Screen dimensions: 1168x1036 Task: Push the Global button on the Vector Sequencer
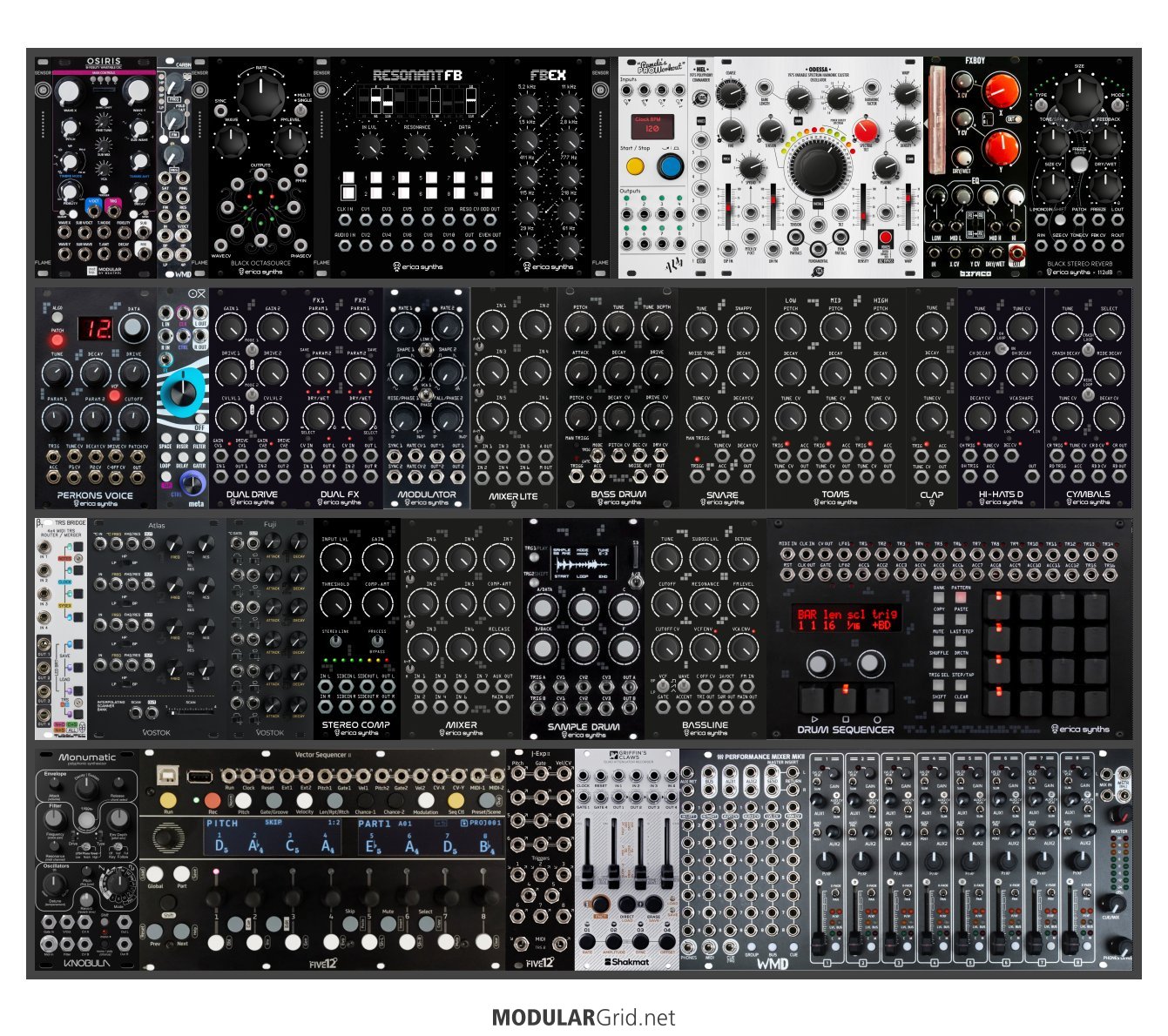point(156,873)
